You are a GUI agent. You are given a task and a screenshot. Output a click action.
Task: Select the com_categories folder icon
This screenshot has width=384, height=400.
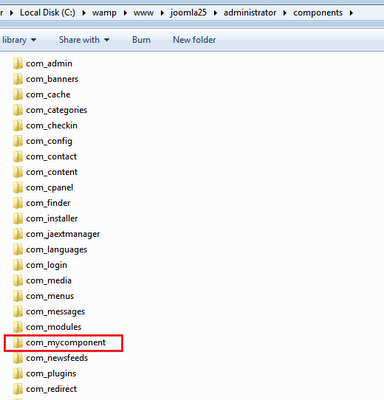coord(18,110)
